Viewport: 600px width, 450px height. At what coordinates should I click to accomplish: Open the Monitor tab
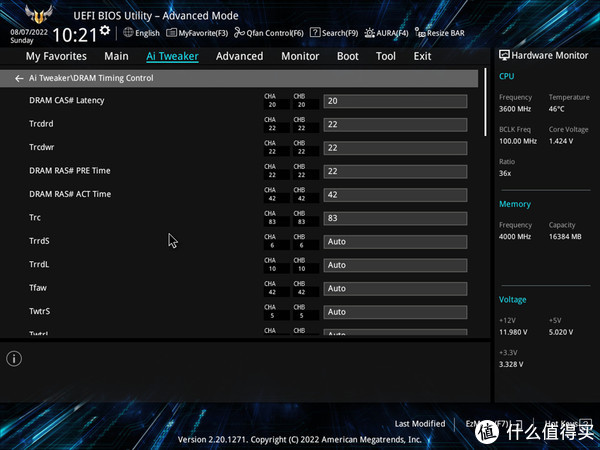tap(300, 56)
